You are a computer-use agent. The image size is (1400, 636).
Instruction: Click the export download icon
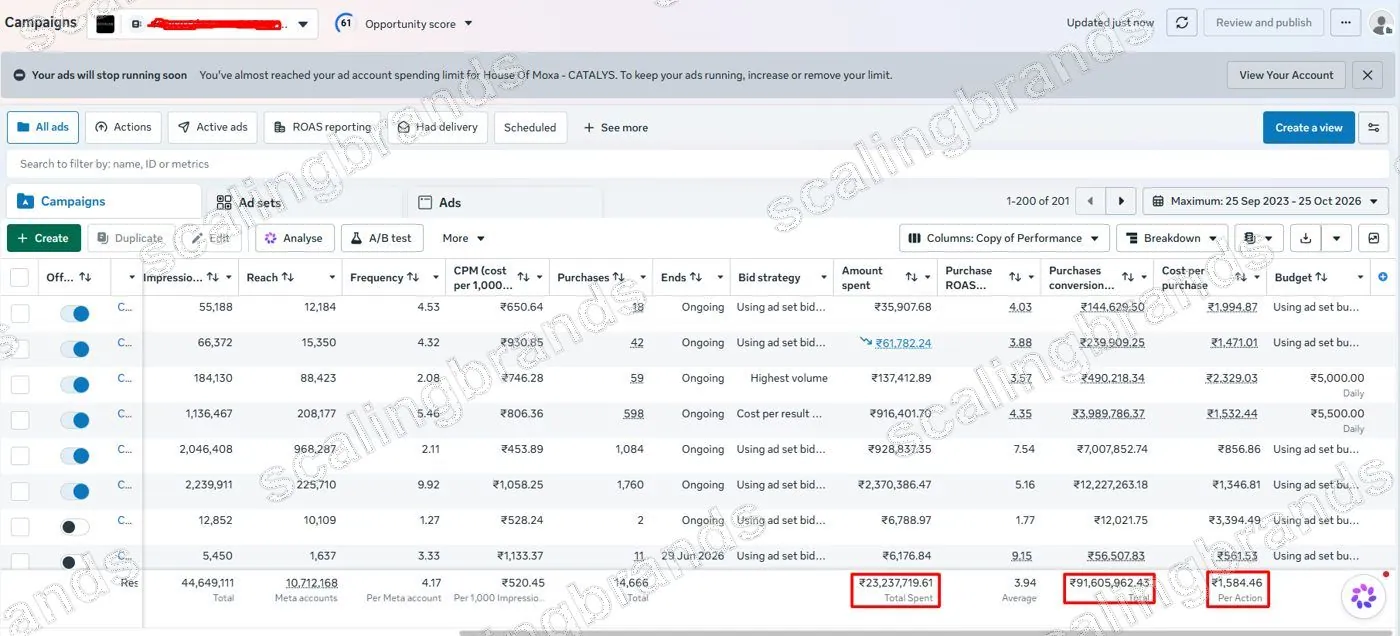1304,238
